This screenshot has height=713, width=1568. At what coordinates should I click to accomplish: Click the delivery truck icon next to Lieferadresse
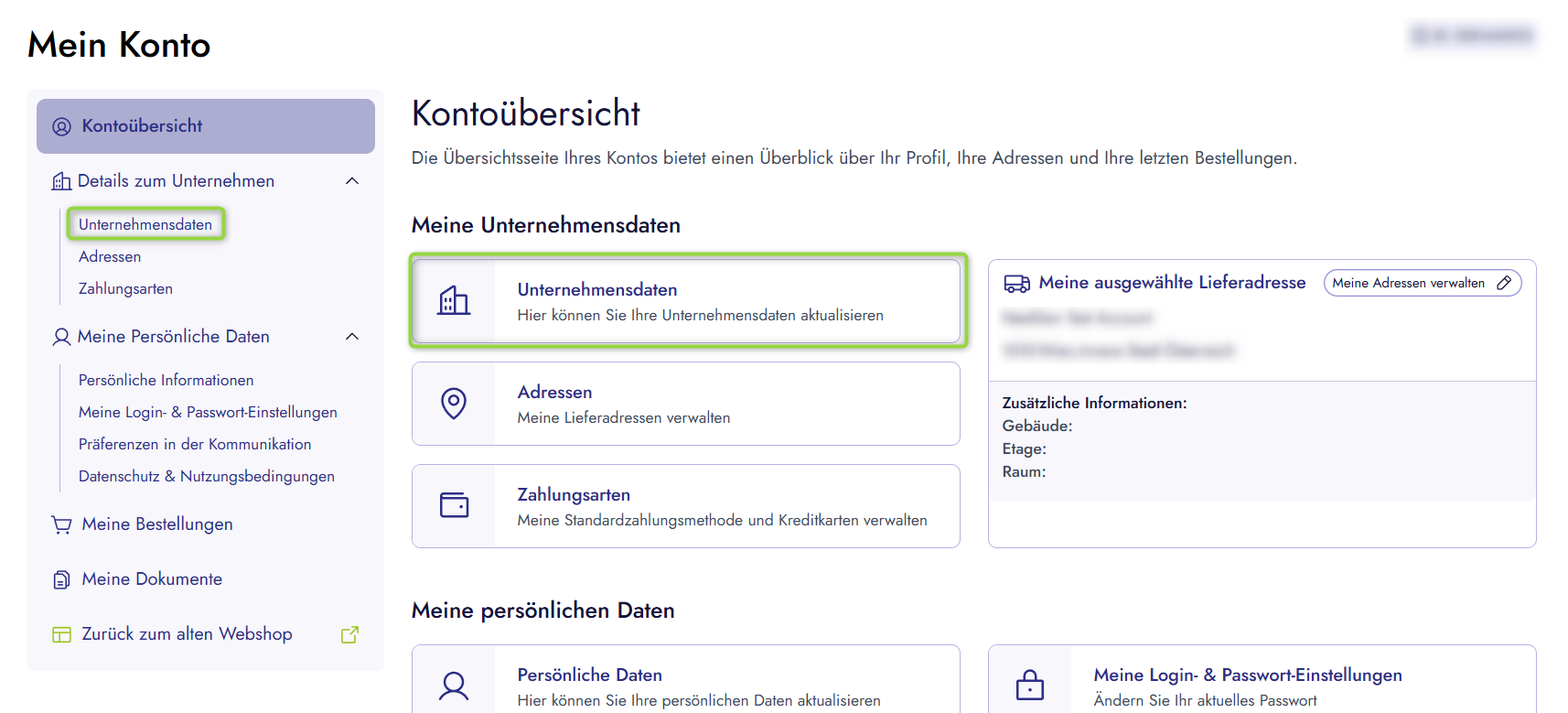point(1016,284)
